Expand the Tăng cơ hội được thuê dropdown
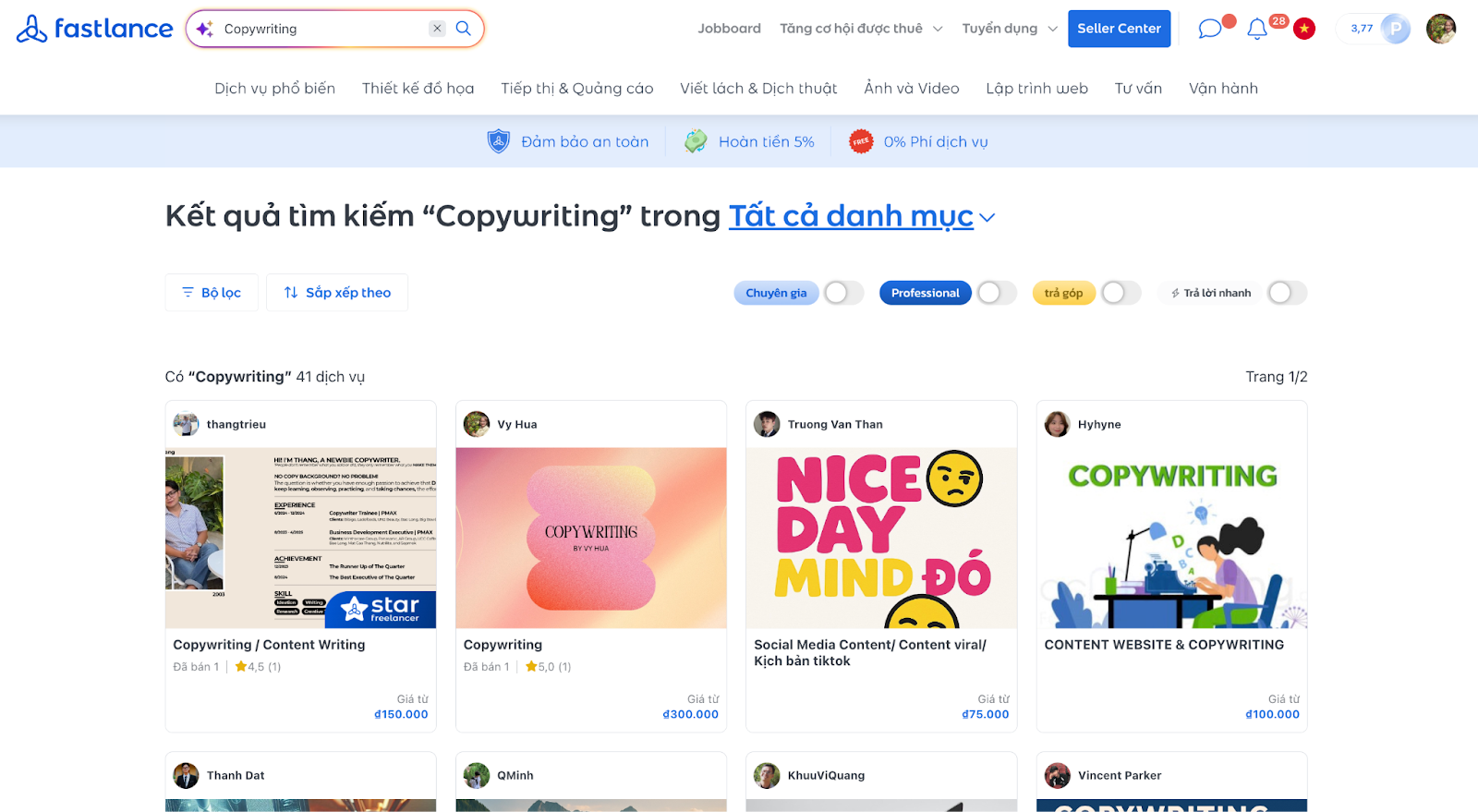The width and height of the screenshot is (1478, 812). coord(861,29)
